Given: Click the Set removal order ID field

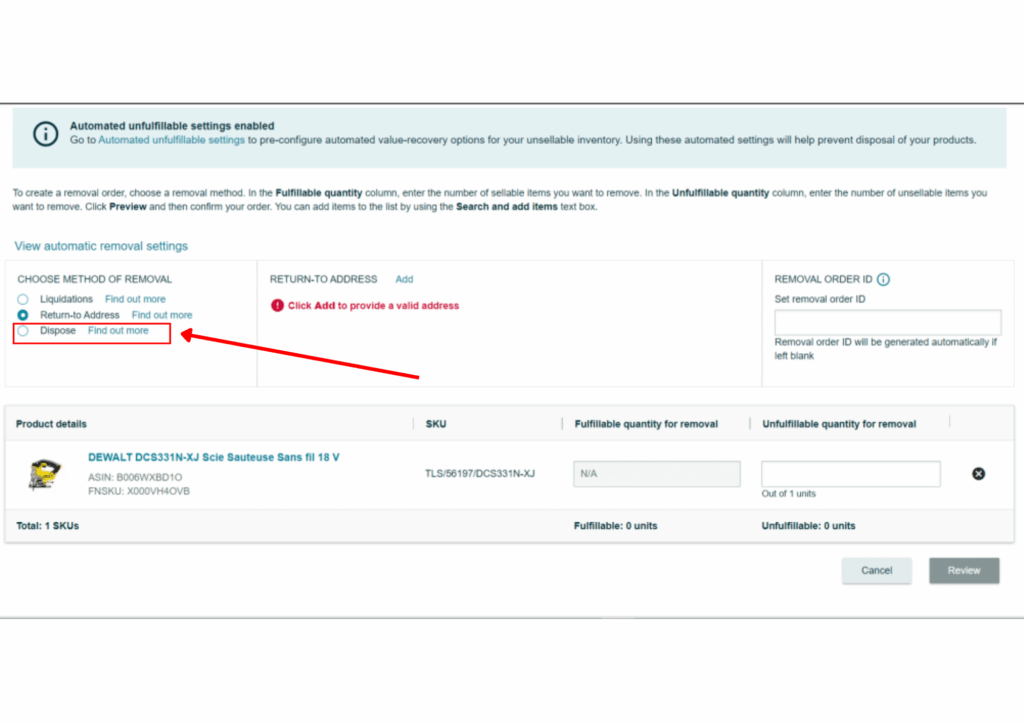Looking at the screenshot, I should coord(887,322).
